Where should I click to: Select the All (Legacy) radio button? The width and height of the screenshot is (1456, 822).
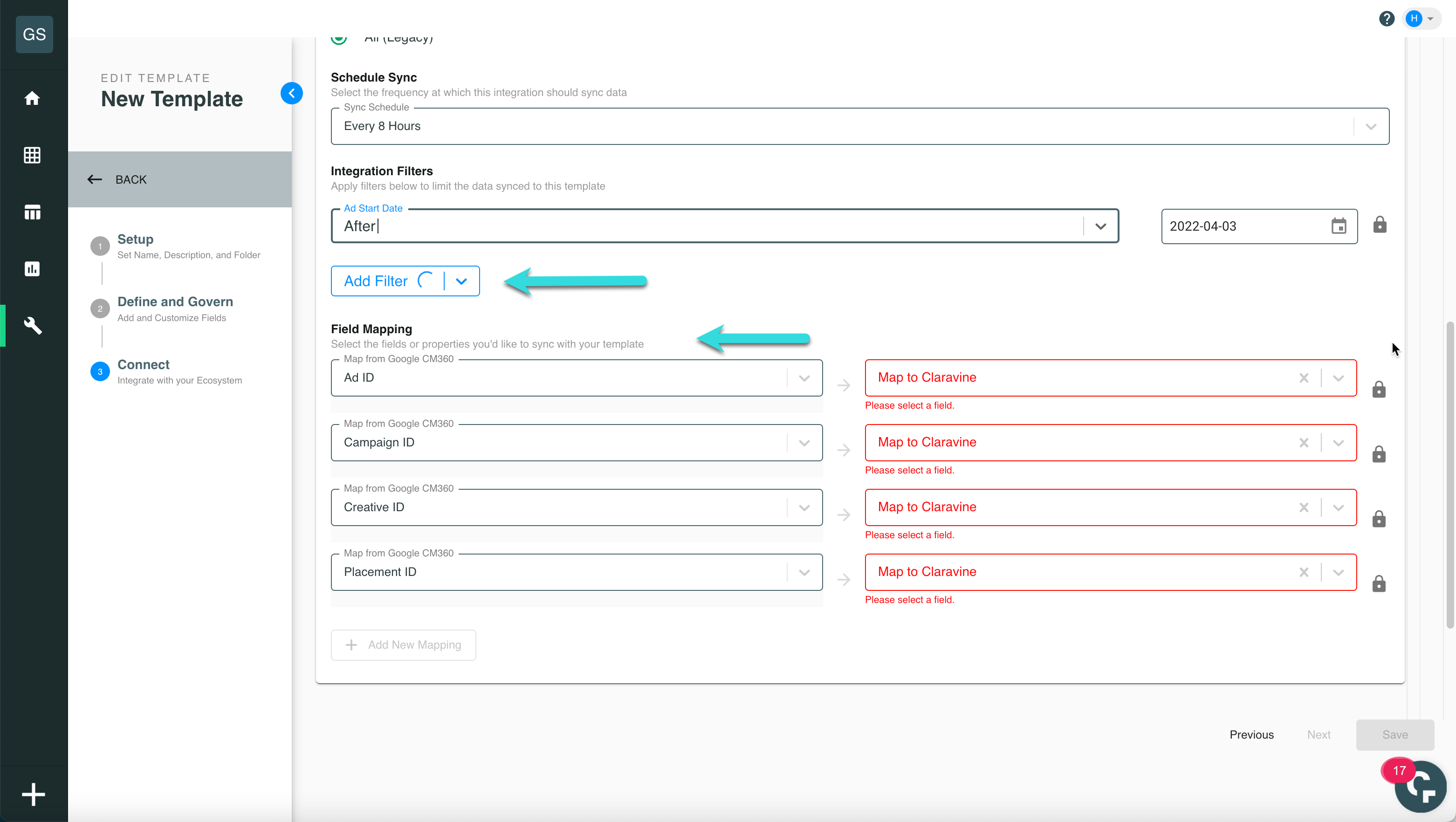point(338,38)
